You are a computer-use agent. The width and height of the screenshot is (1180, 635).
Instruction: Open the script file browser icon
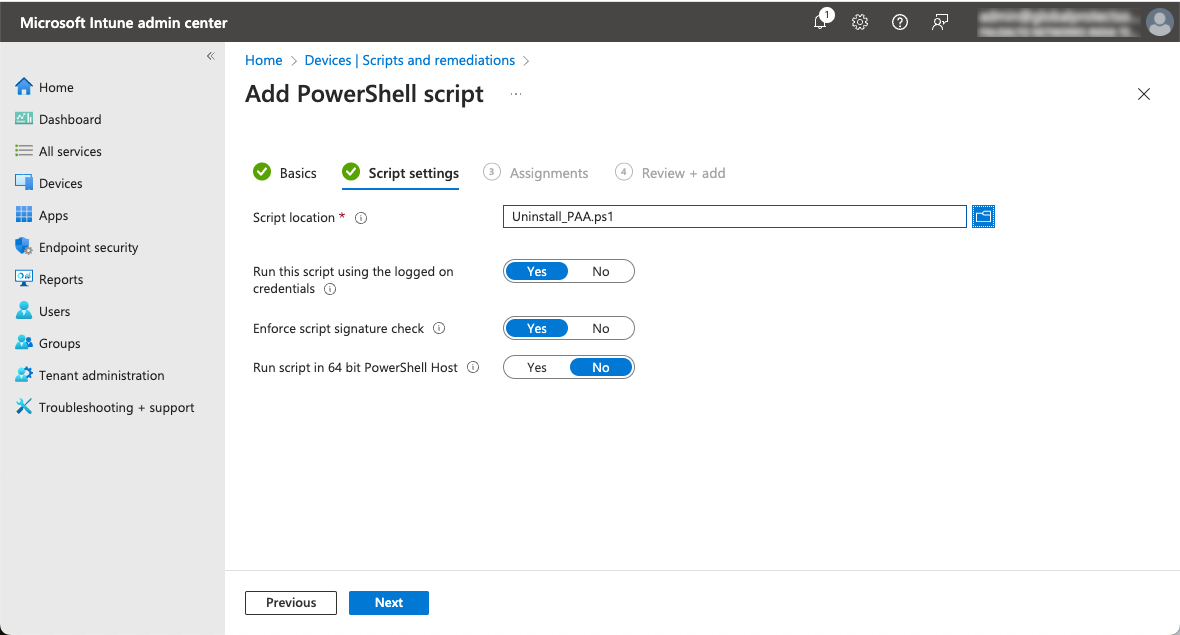pyautogui.click(x=983, y=216)
